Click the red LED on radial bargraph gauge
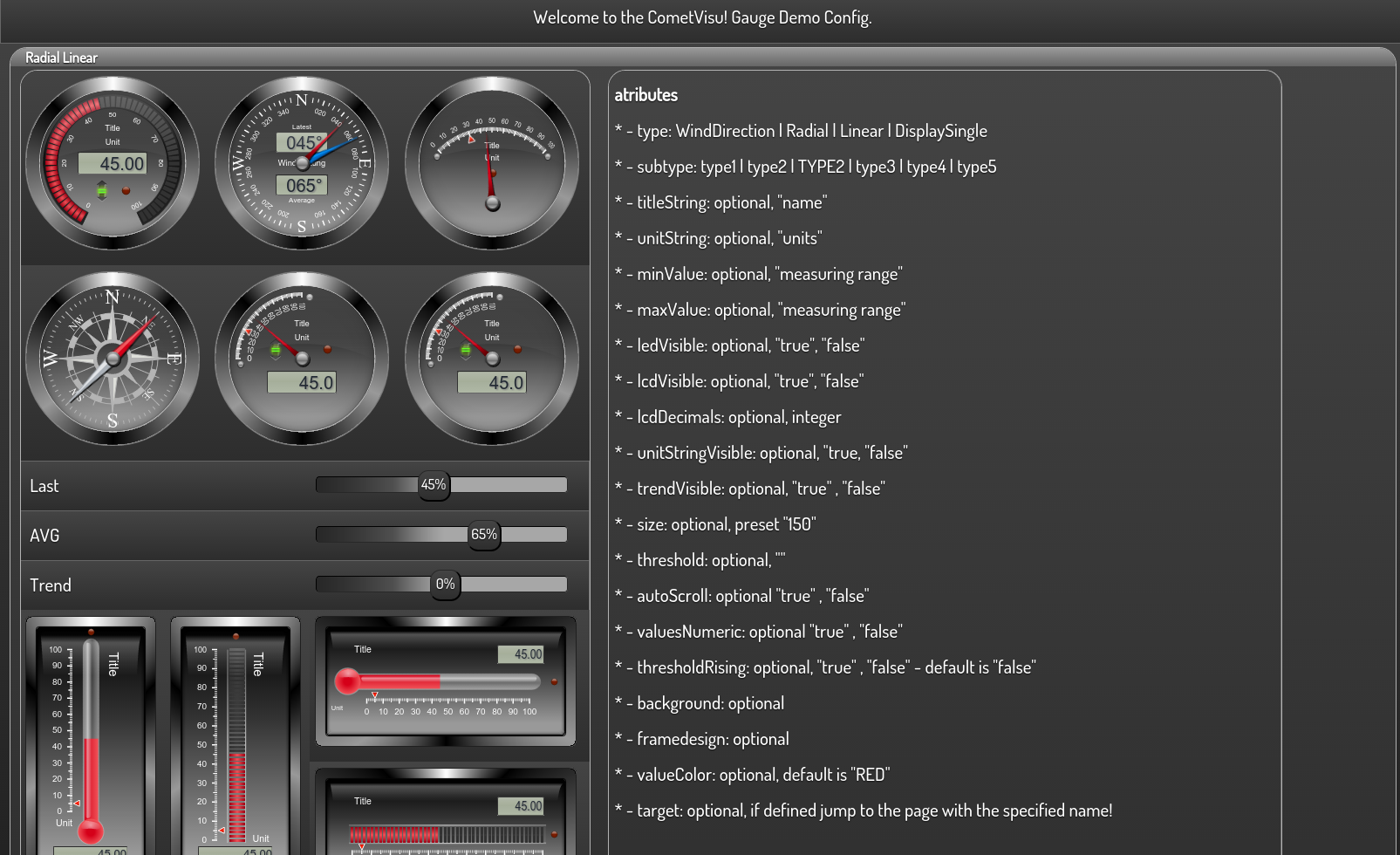 pos(126,190)
